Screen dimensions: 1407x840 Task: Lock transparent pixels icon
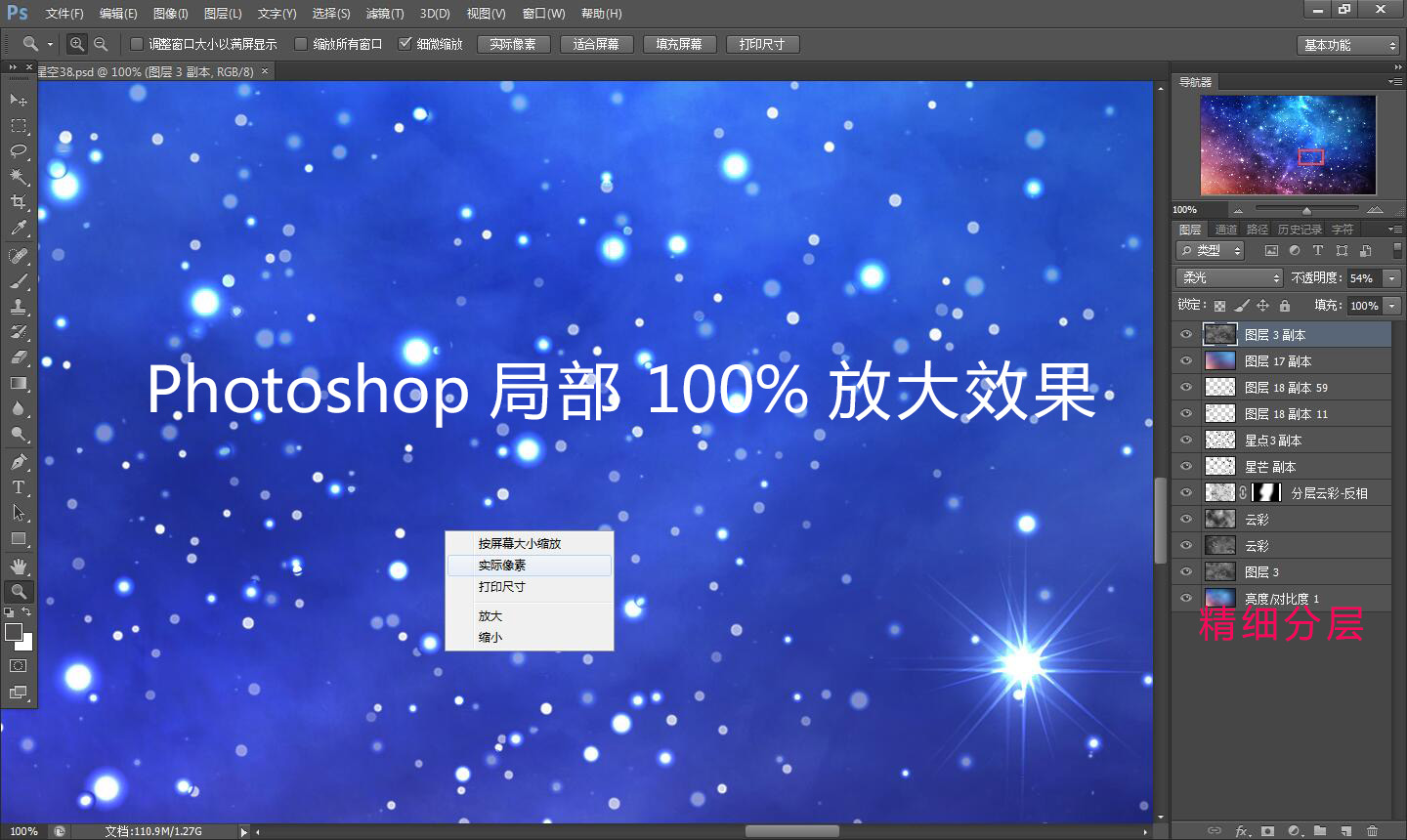tap(1219, 306)
